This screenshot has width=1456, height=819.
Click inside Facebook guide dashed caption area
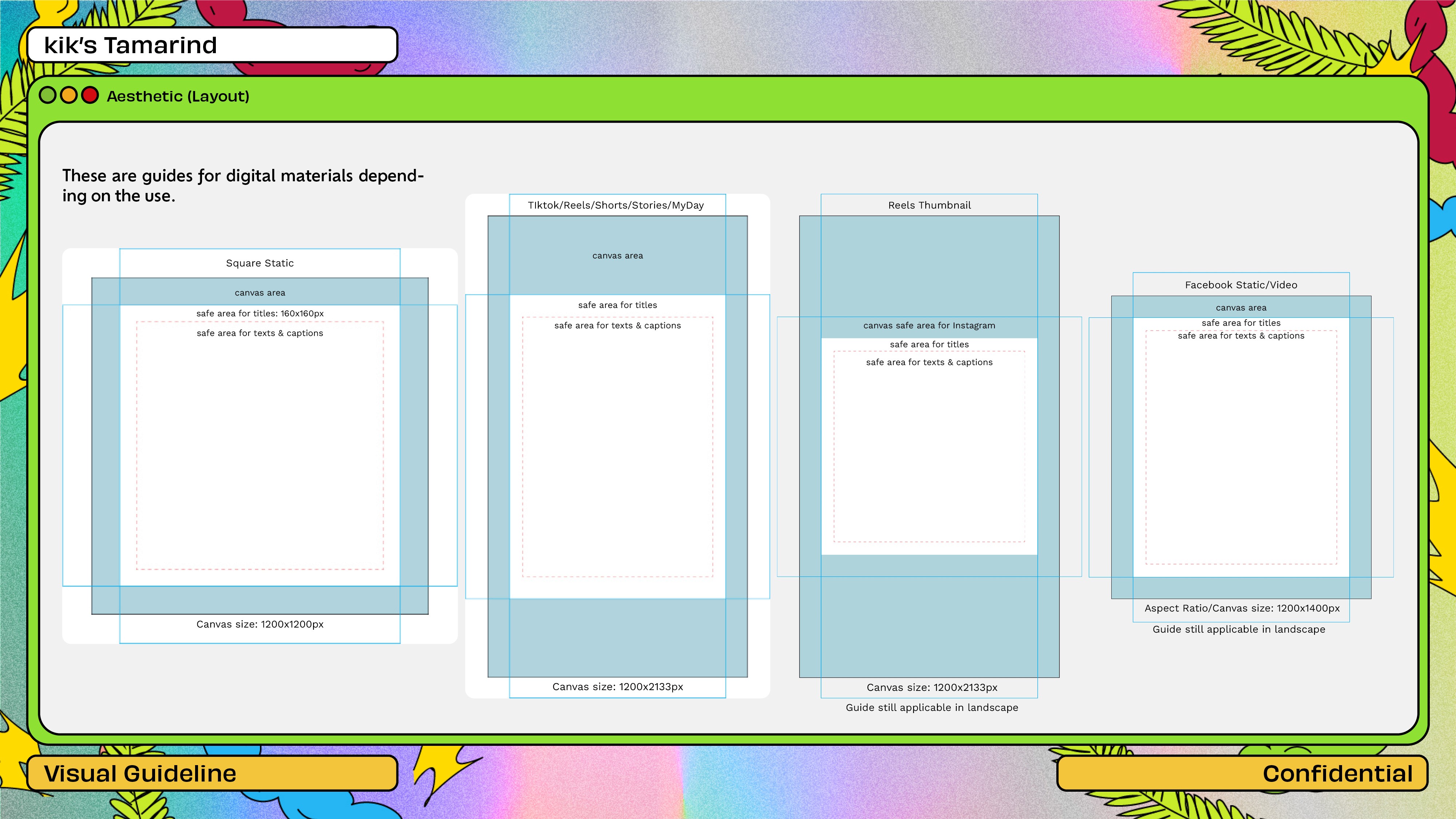point(1241,452)
